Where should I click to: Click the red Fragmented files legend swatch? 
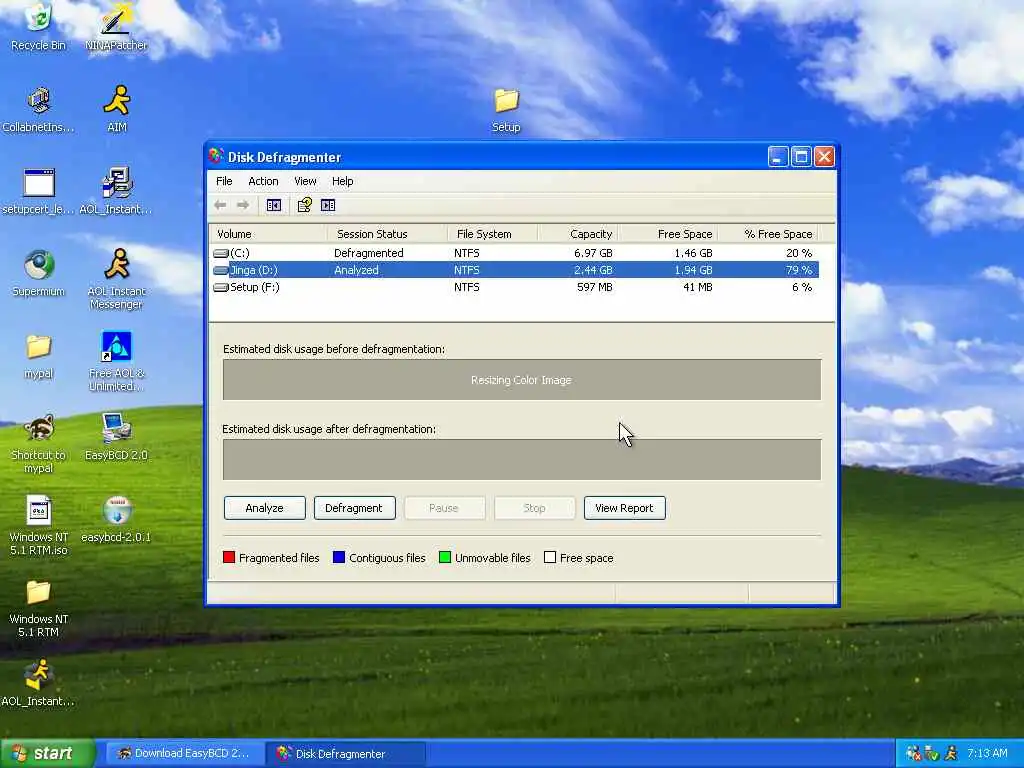(x=229, y=557)
